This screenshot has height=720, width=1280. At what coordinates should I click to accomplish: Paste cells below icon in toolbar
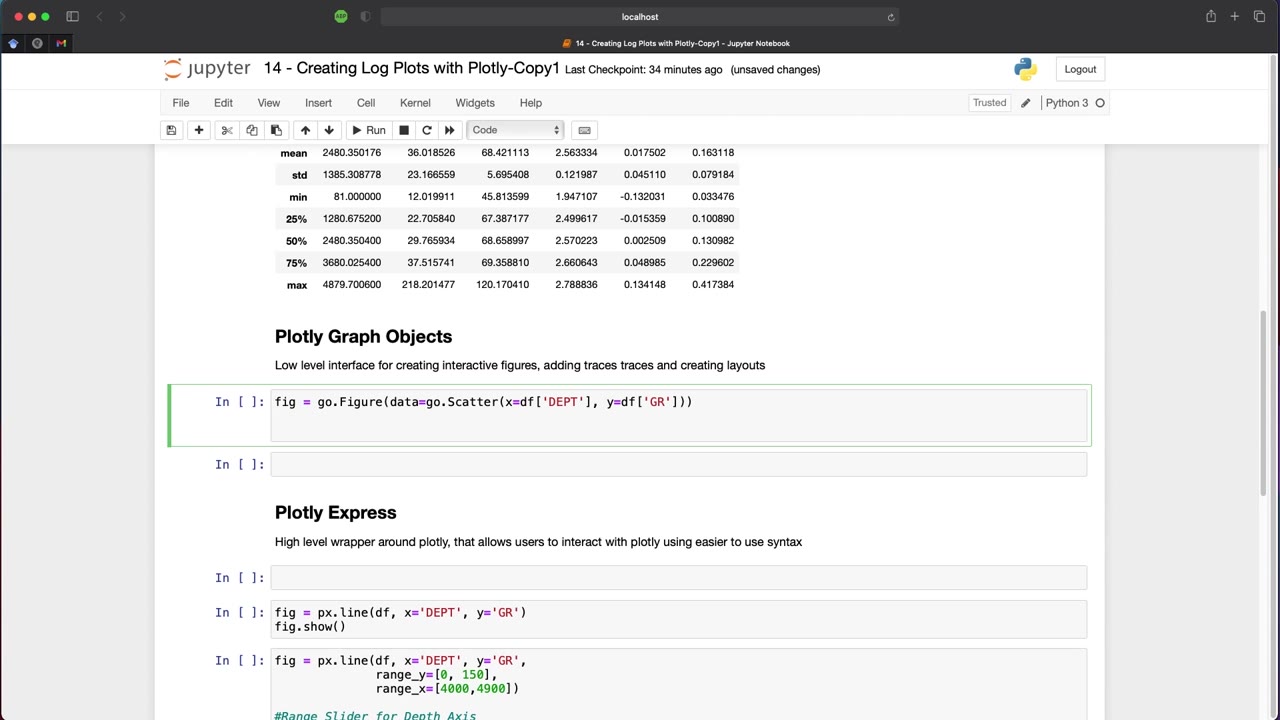click(276, 130)
